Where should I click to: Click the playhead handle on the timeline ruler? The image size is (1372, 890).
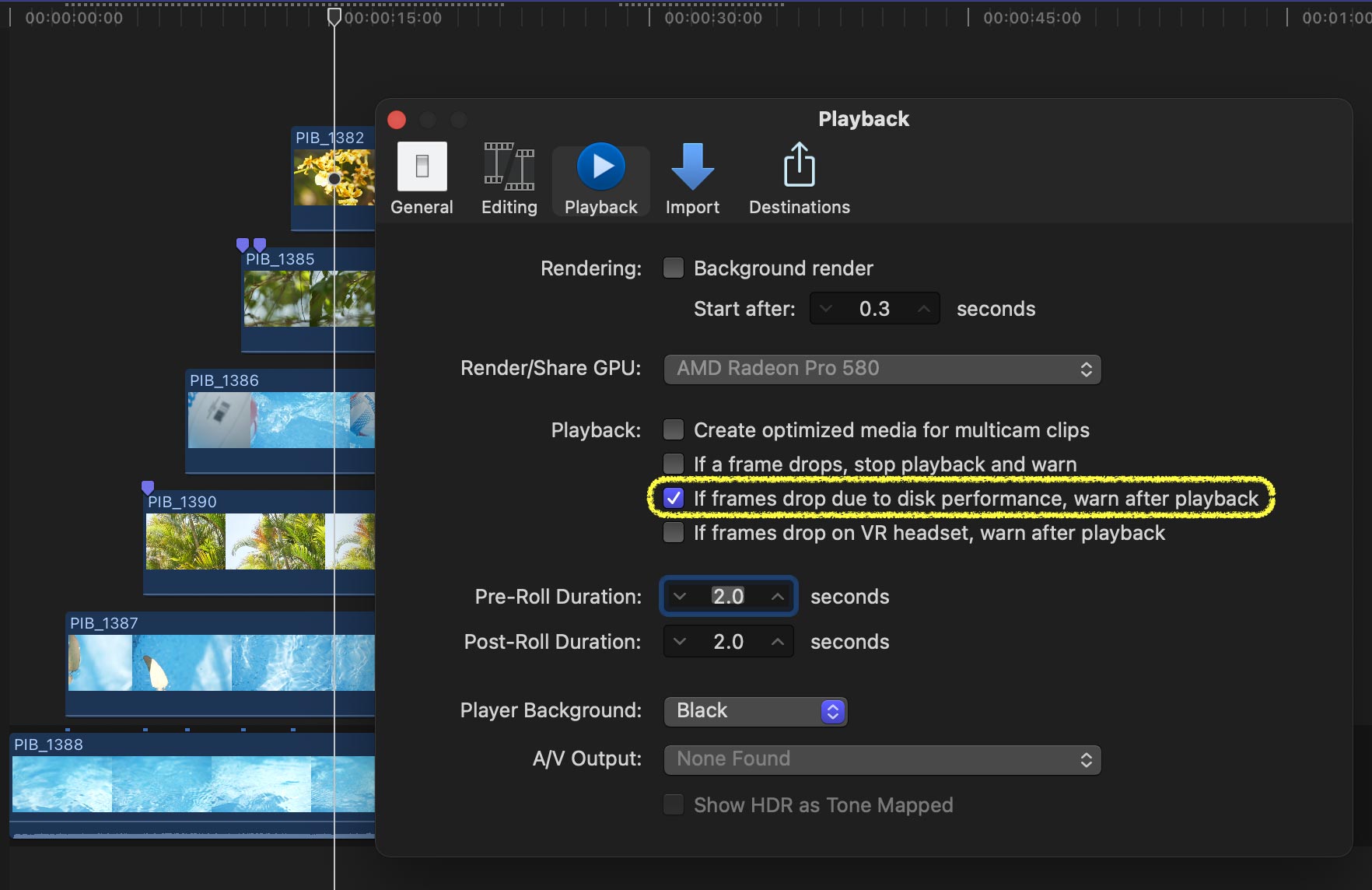[x=334, y=17]
